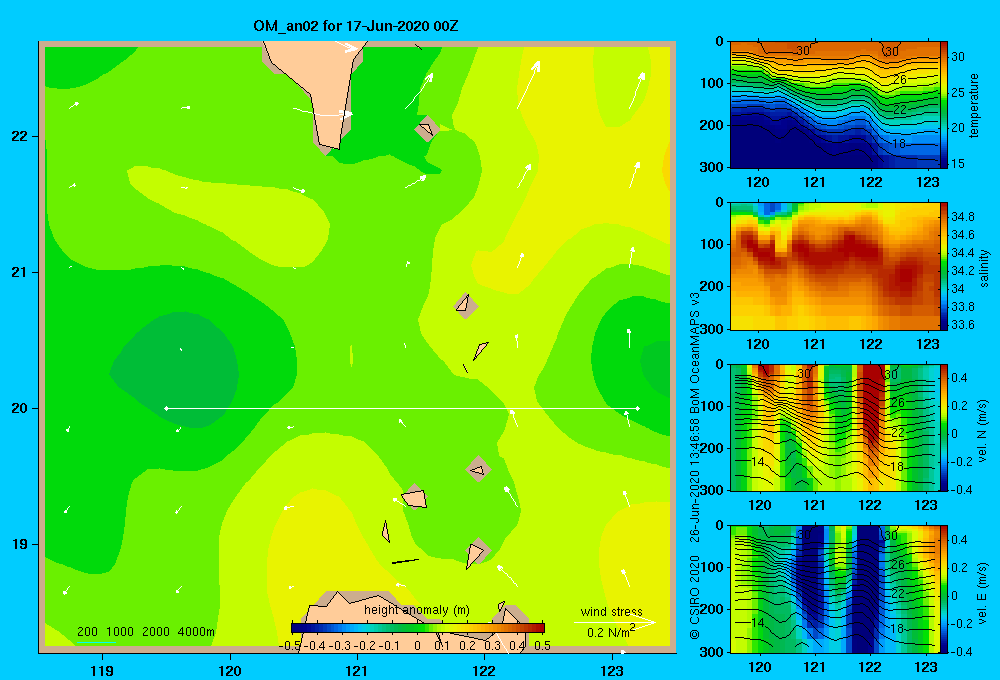Image resolution: width=1000 pixels, height=680 pixels.
Task: Click the 0.2 N/m² wind stress scale value
Action: (611, 632)
